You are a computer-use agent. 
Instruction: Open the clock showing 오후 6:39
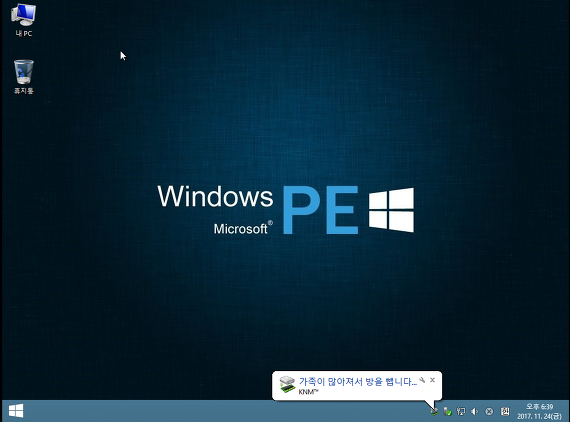pos(539,411)
